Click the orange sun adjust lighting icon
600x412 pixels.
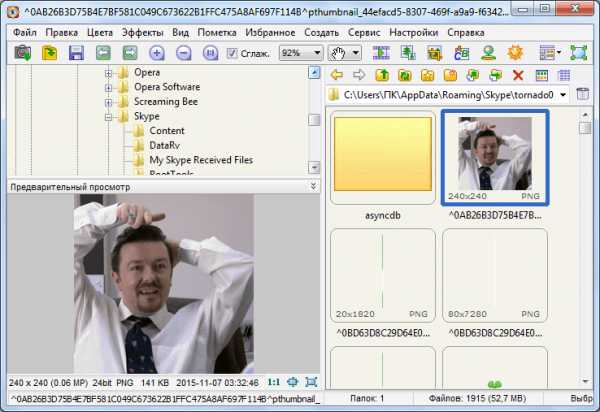[515, 53]
